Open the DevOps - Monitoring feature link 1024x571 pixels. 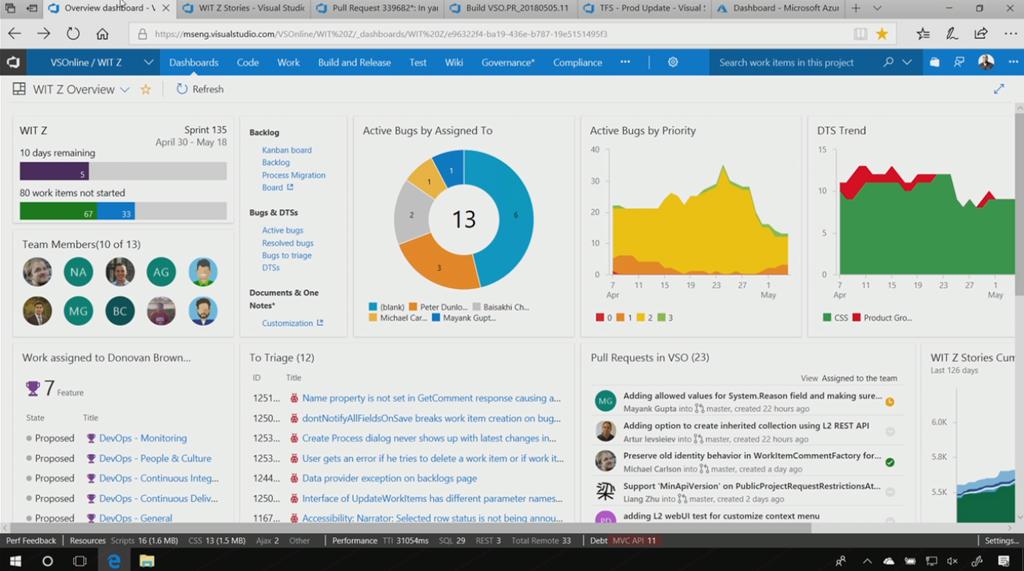click(x=142, y=438)
